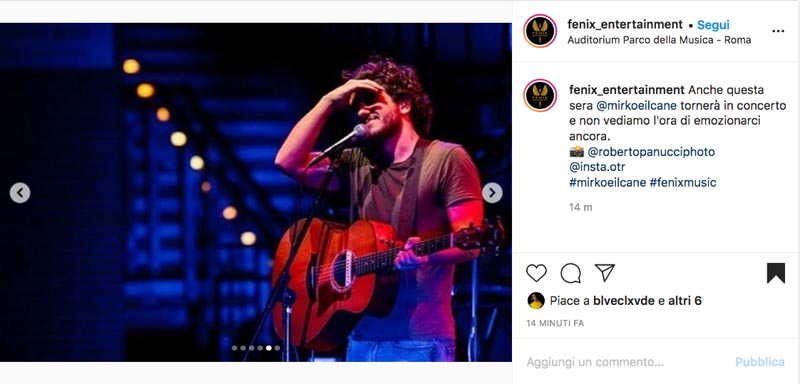The height and width of the screenshot is (384, 800).
Task: Go to the next photo arrow
Action: 492,193
